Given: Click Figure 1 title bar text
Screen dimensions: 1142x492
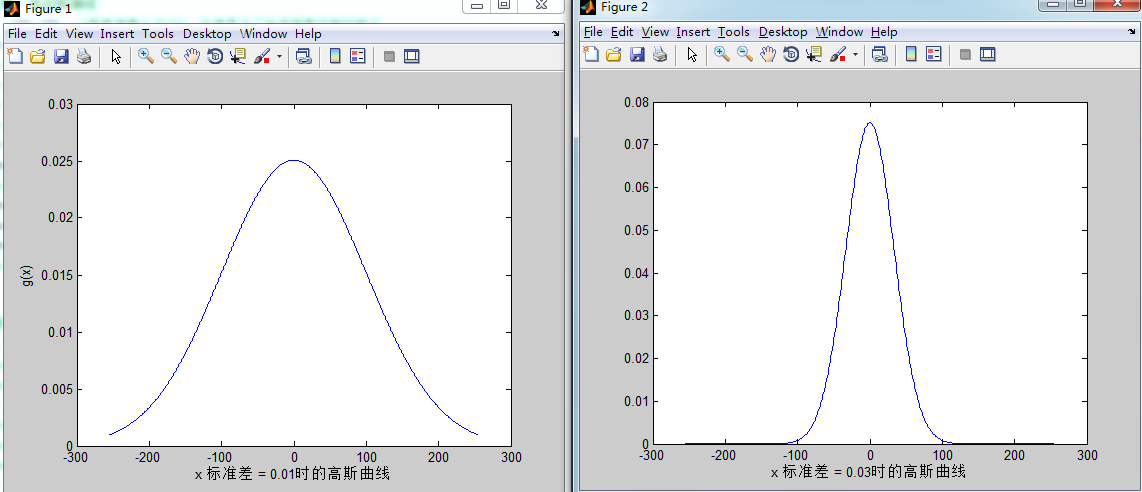Looking at the screenshot, I should (48, 9).
